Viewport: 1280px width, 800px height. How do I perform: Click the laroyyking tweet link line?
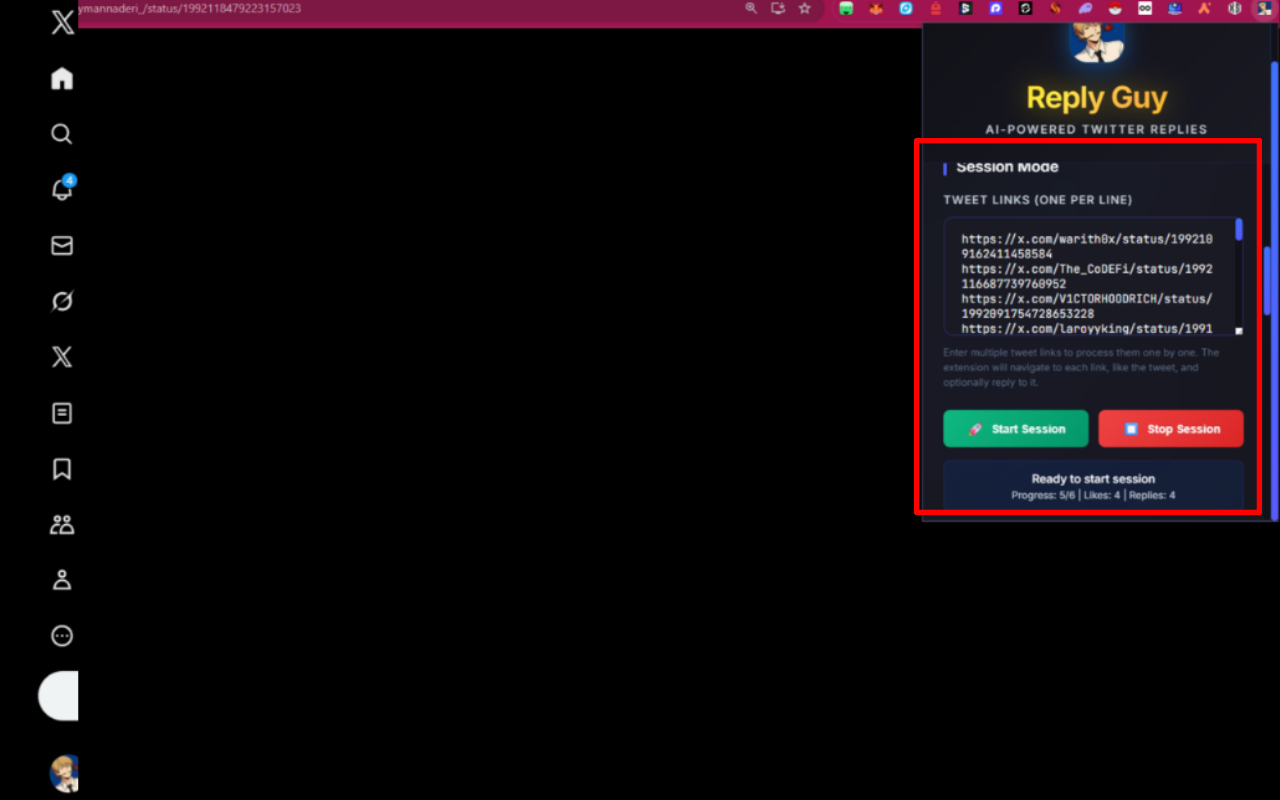1087,328
